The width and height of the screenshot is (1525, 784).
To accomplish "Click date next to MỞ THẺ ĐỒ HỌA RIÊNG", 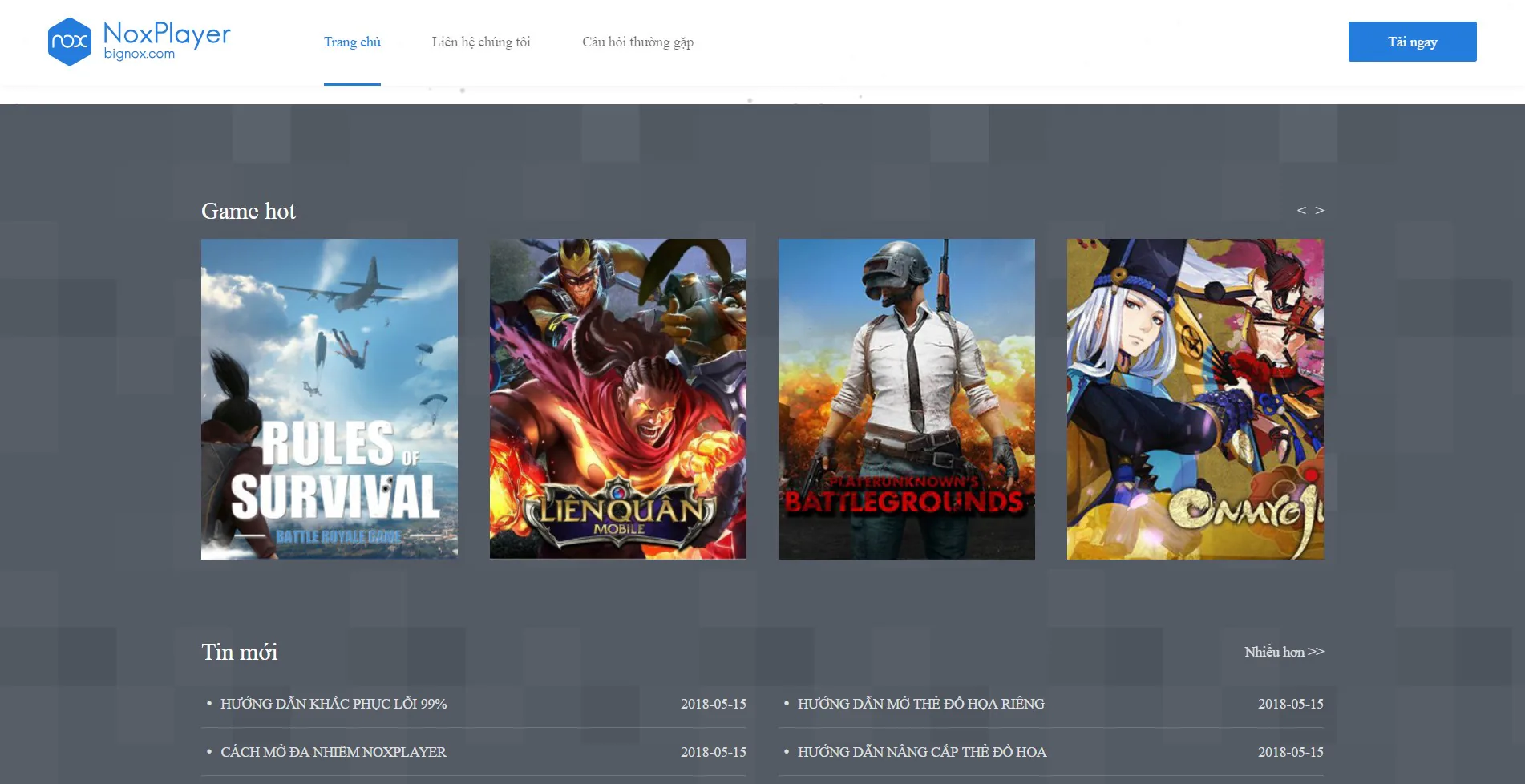I will coord(1291,704).
